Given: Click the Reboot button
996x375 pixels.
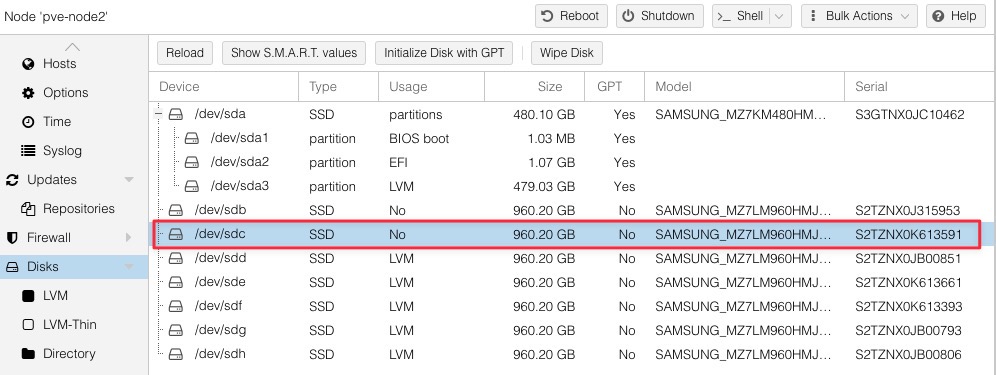Looking at the screenshot, I should click(571, 16).
